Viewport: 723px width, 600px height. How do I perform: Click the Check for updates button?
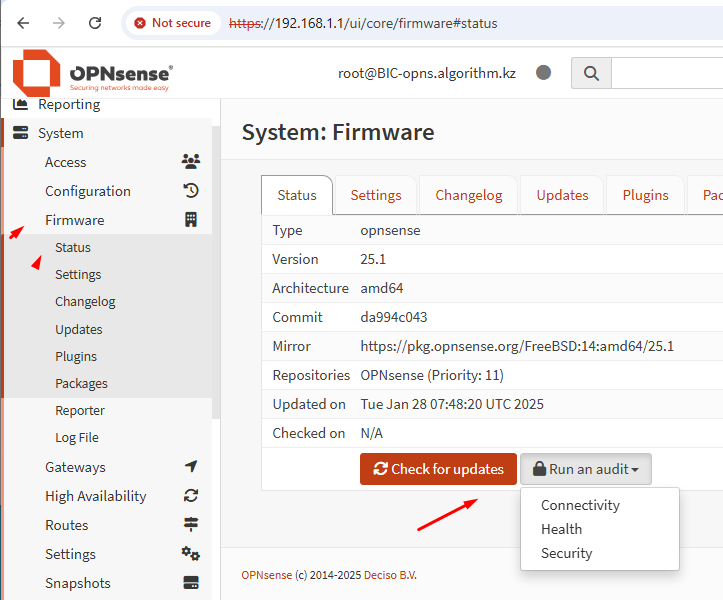click(438, 469)
